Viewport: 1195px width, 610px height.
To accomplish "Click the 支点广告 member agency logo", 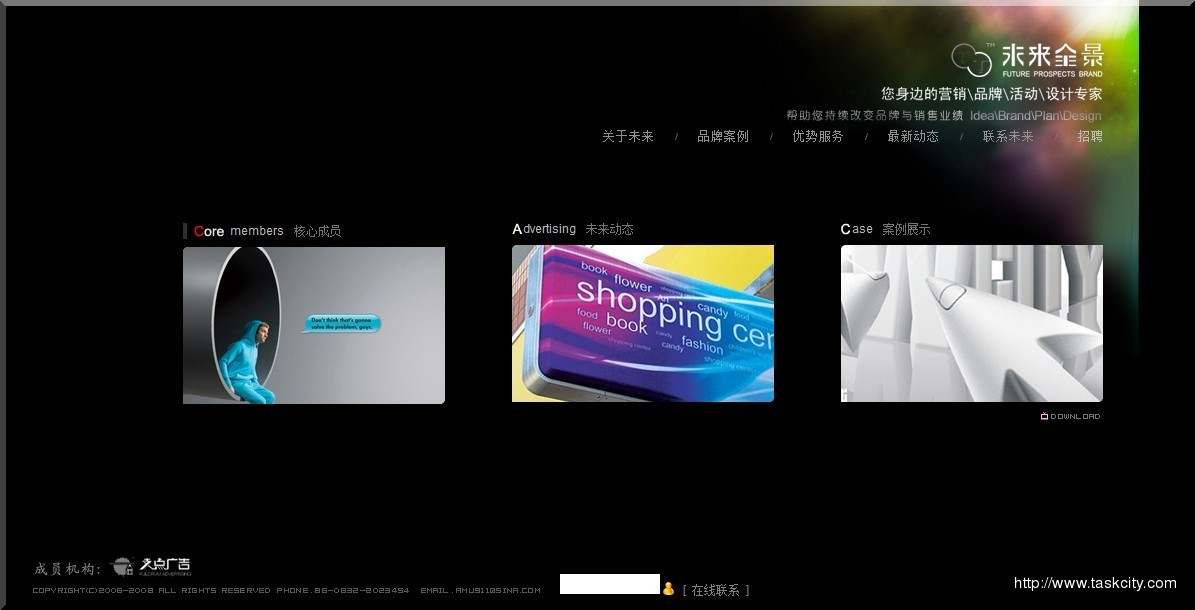I will click(x=152, y=566).
